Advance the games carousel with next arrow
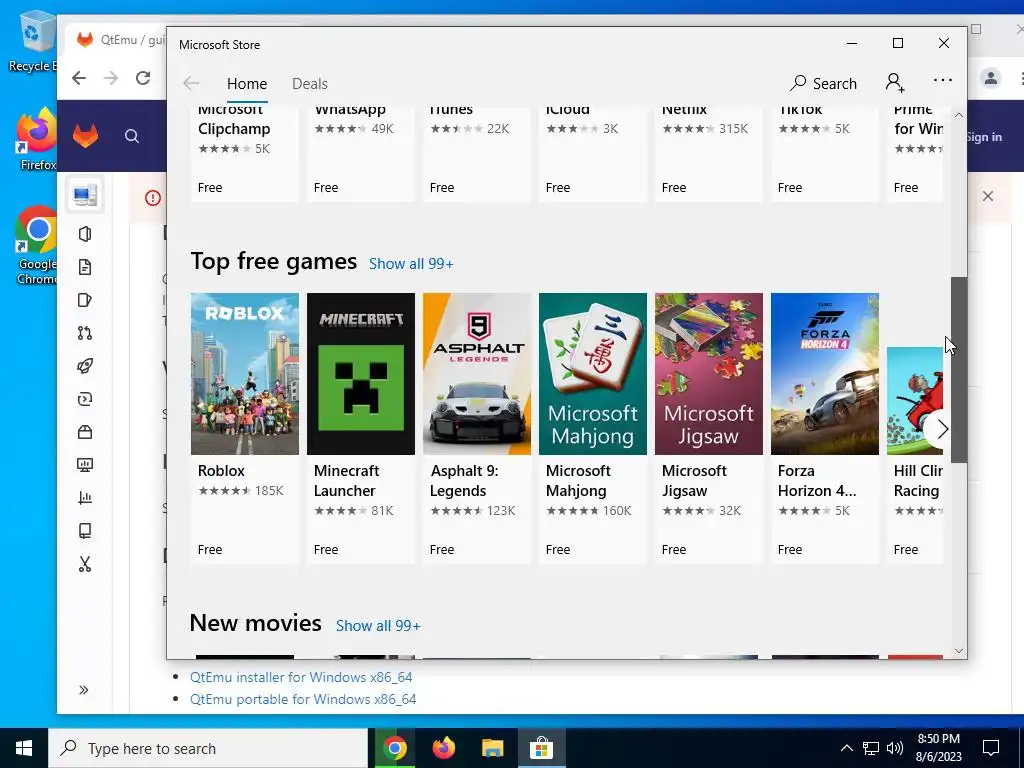 tap(941, 429)
